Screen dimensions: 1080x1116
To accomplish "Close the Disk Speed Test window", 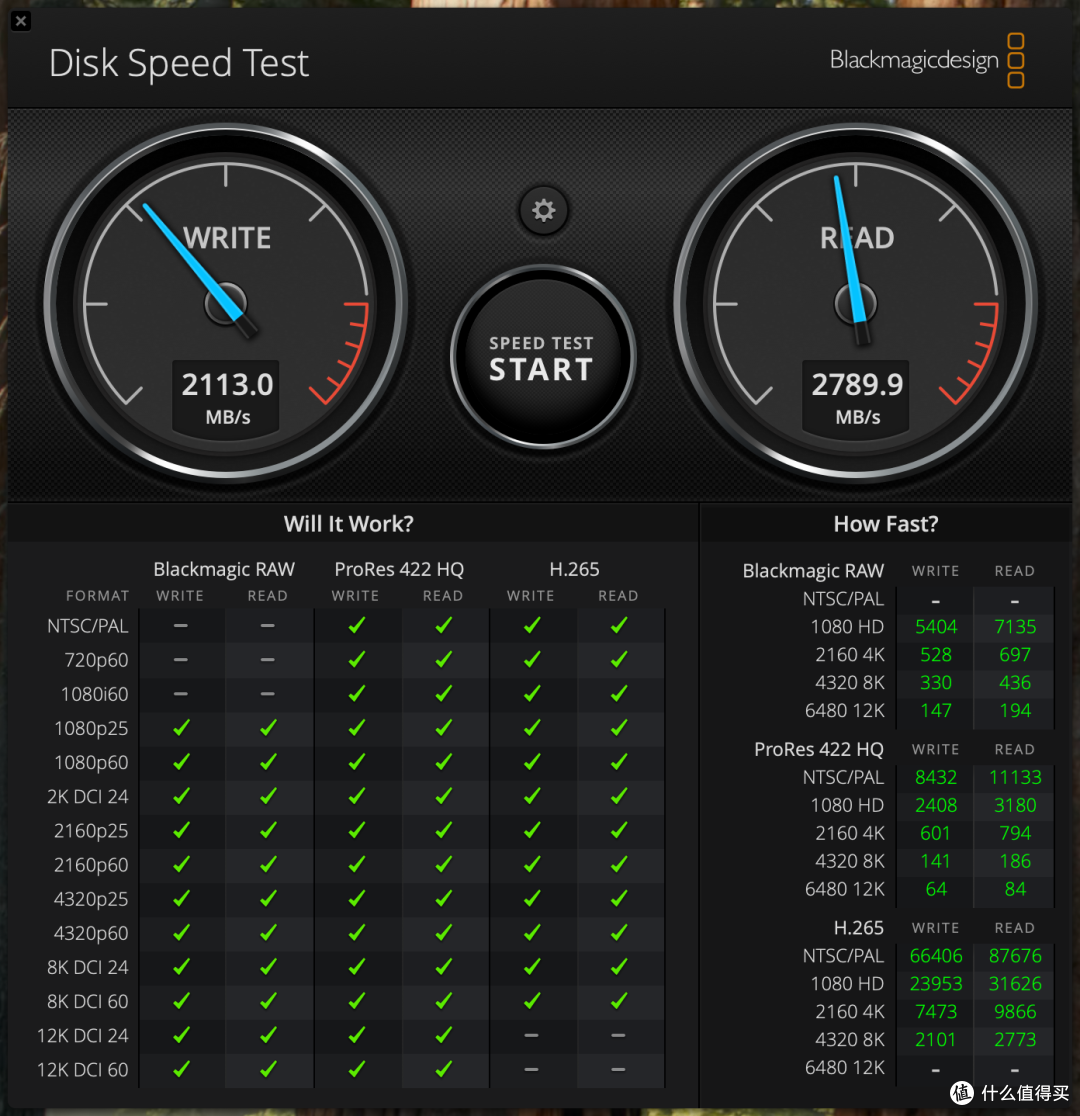I will click(21, 21).
